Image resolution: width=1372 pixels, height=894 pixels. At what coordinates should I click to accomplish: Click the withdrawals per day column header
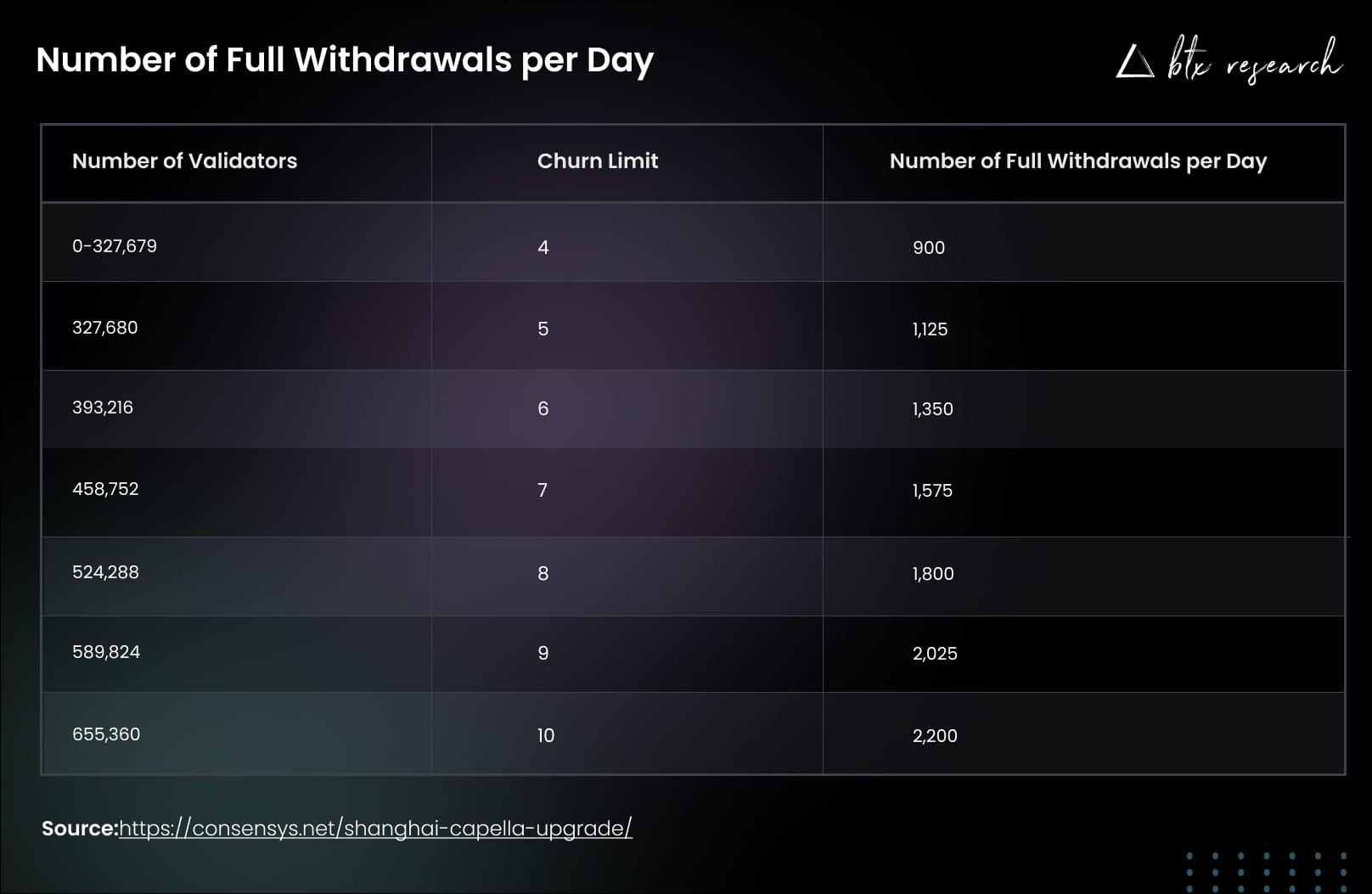click(x=1077, y=160)
